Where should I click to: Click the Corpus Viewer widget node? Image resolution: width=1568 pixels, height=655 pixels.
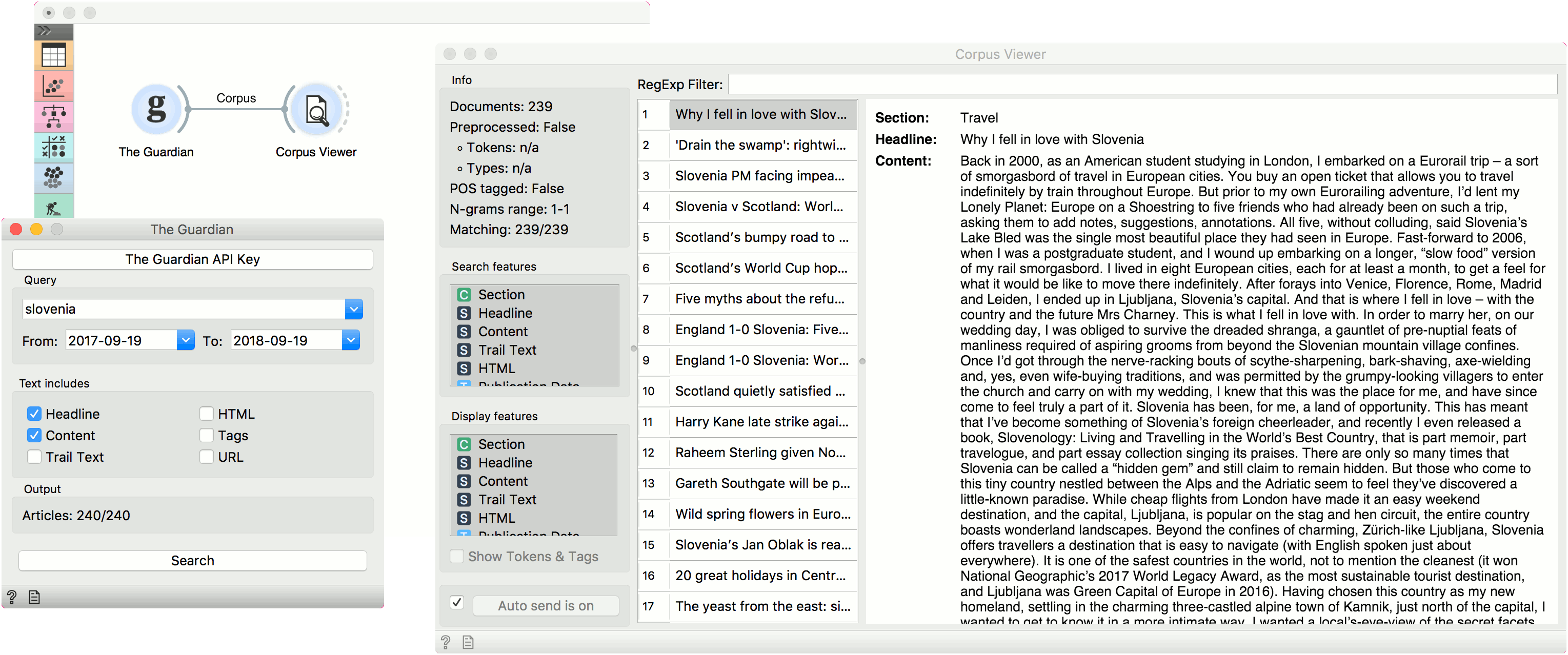coord(316,110)
